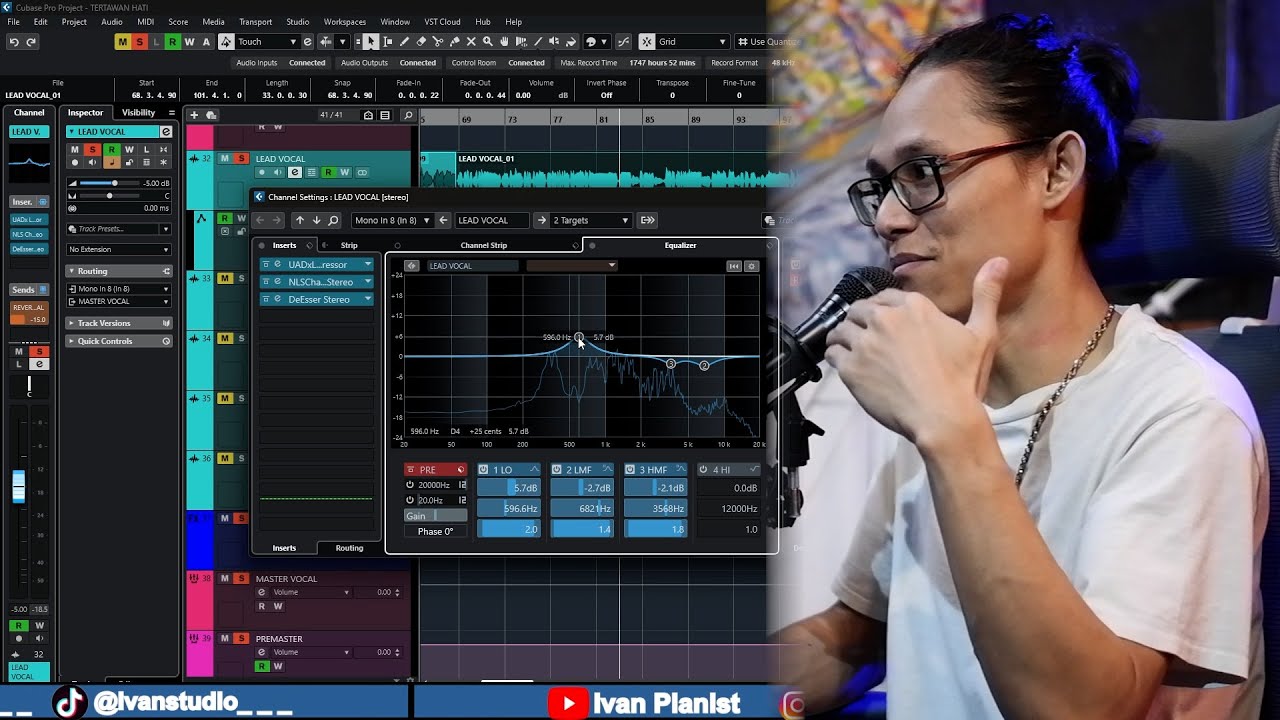Select the Zoom magnifier tool
Viewport: 1280px width, 720px height.
pyautogui.click(x=488, y=42)
